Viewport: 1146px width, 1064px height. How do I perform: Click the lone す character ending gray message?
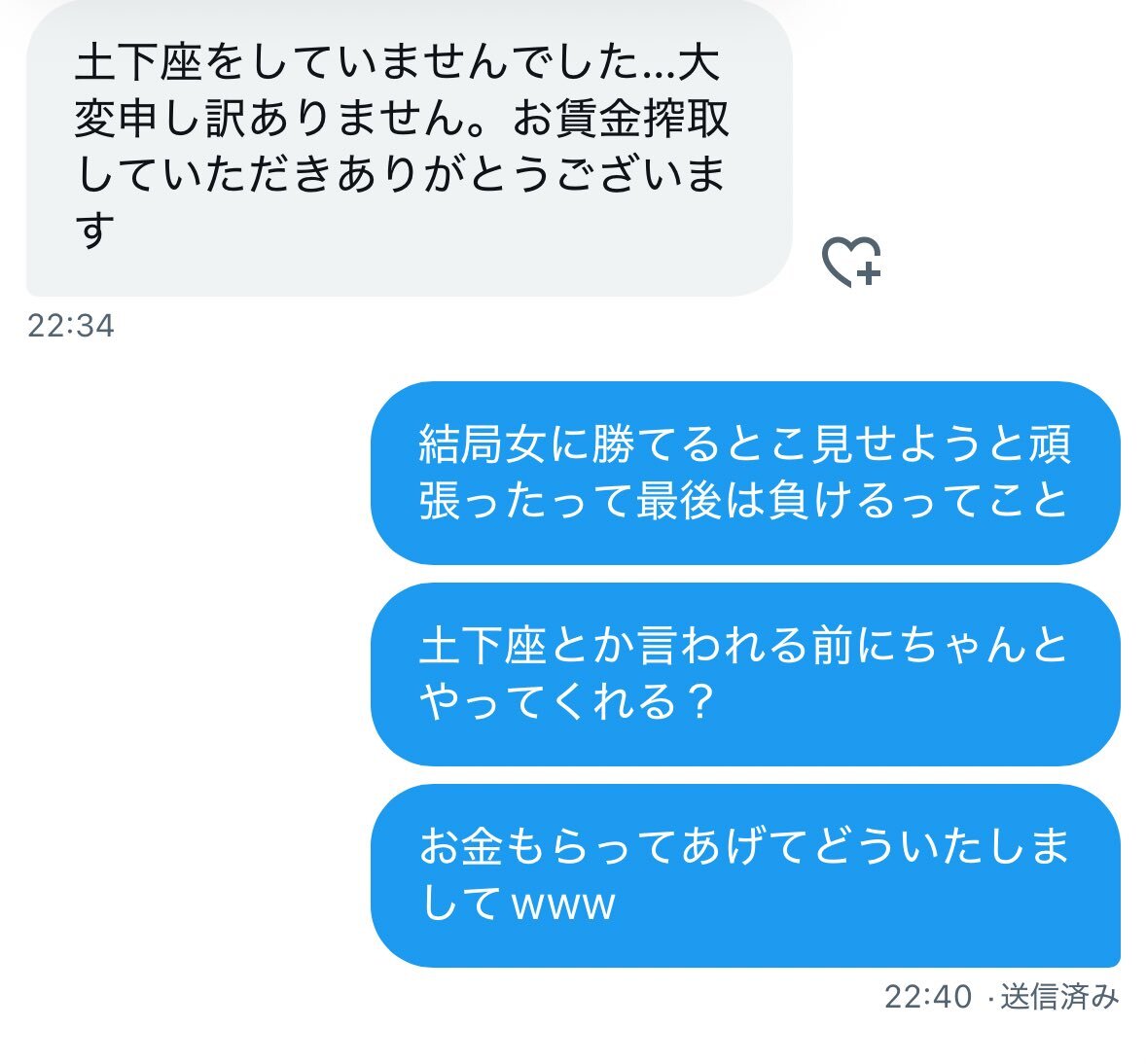pos(95,230)
